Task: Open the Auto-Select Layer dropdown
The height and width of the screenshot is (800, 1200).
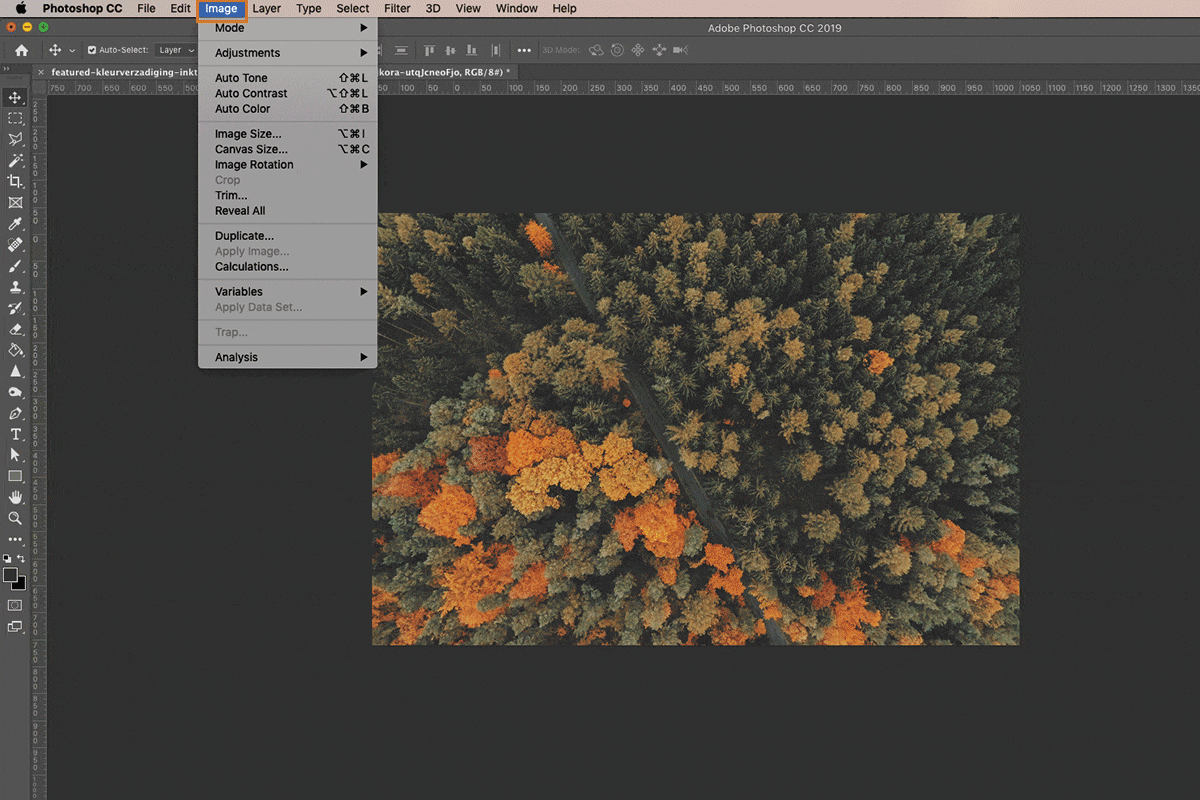Action: tap(176, 50)
